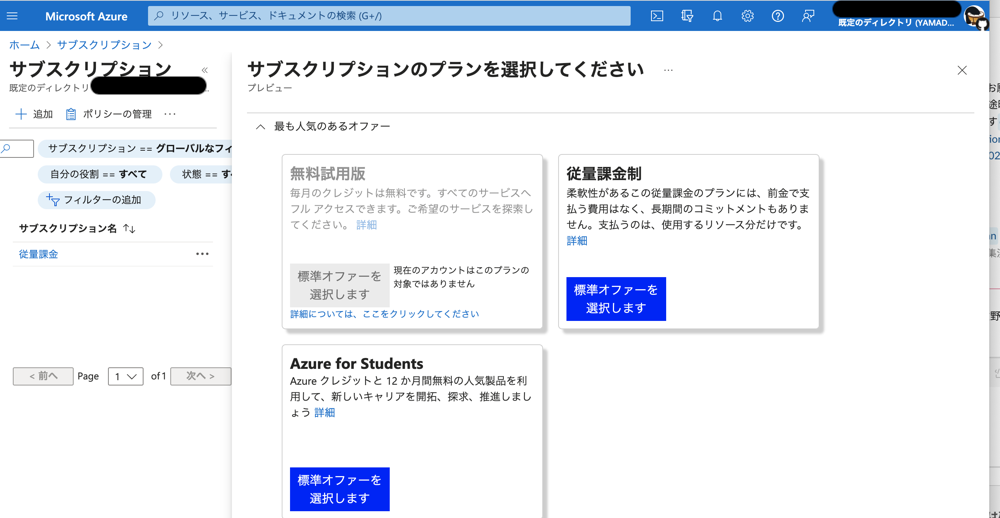This screenshot has width=1000, height=518.
Task: Open directories and subscriptions filter icon
Action: pyautogui.click(x=687, y=16)
